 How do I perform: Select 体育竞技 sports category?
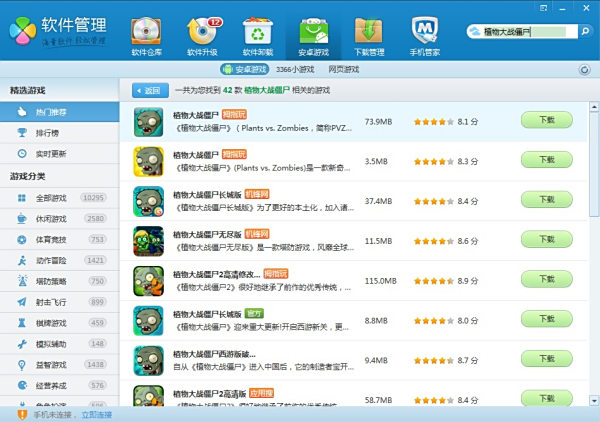60,240
